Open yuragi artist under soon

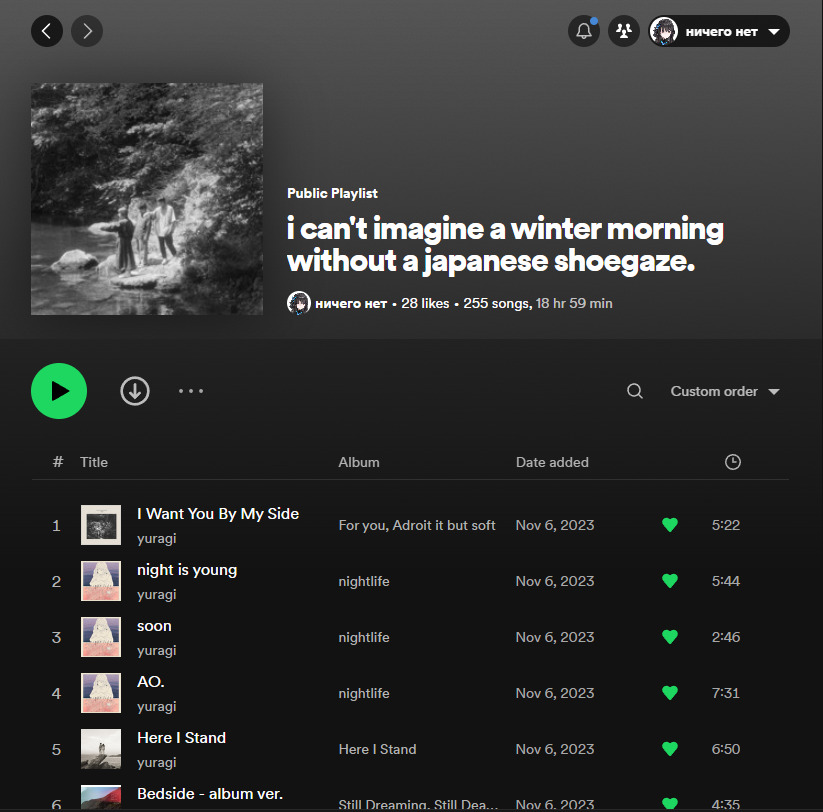click(156, 651)
